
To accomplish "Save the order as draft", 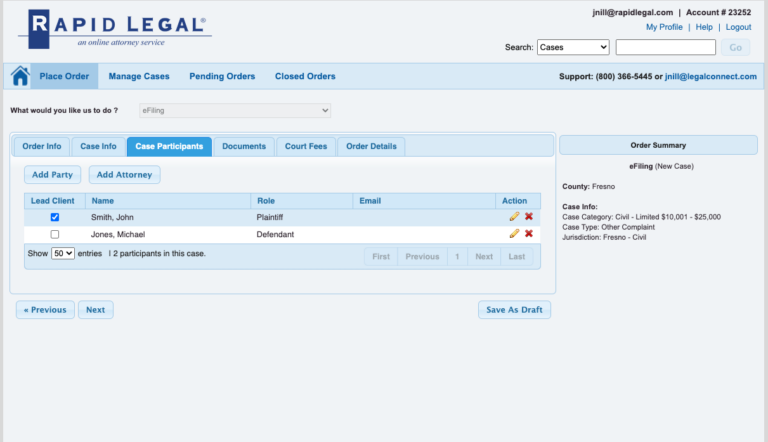I will click(514, 310).
